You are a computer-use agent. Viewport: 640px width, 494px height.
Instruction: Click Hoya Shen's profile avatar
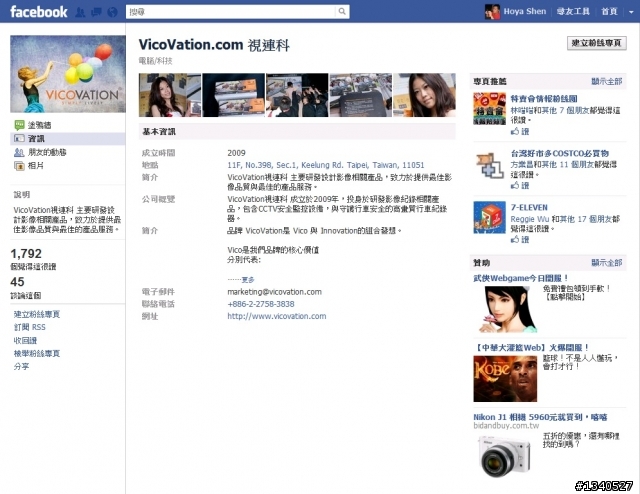[492, 12]
